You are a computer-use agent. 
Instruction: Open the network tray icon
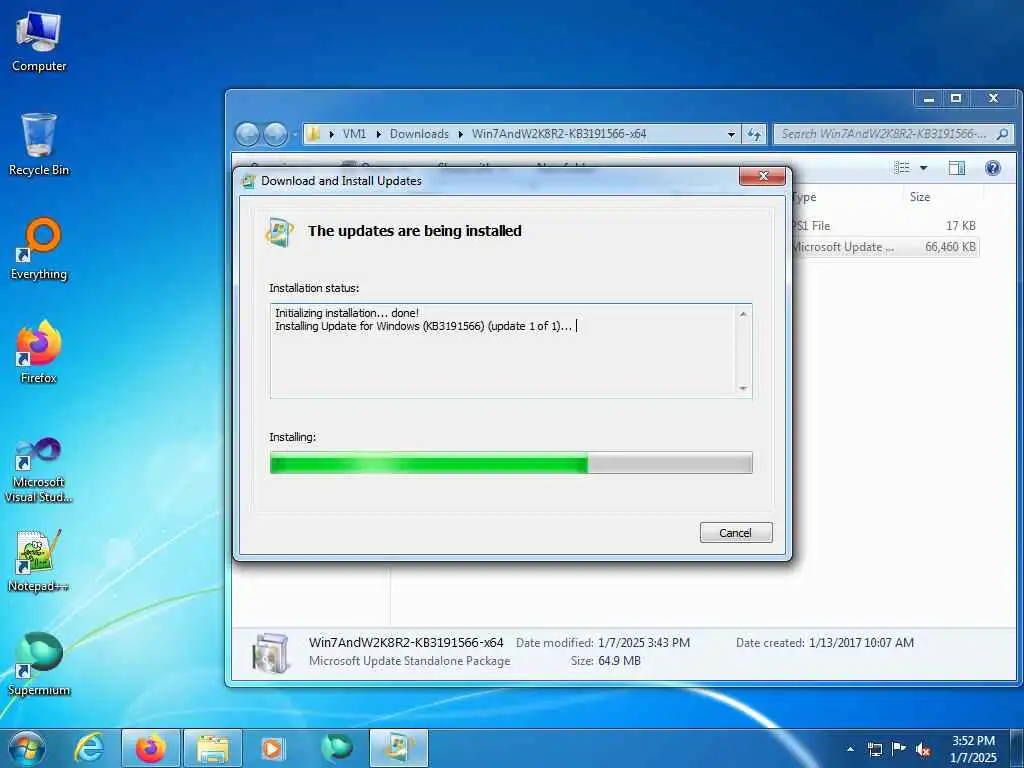[874, 749]
